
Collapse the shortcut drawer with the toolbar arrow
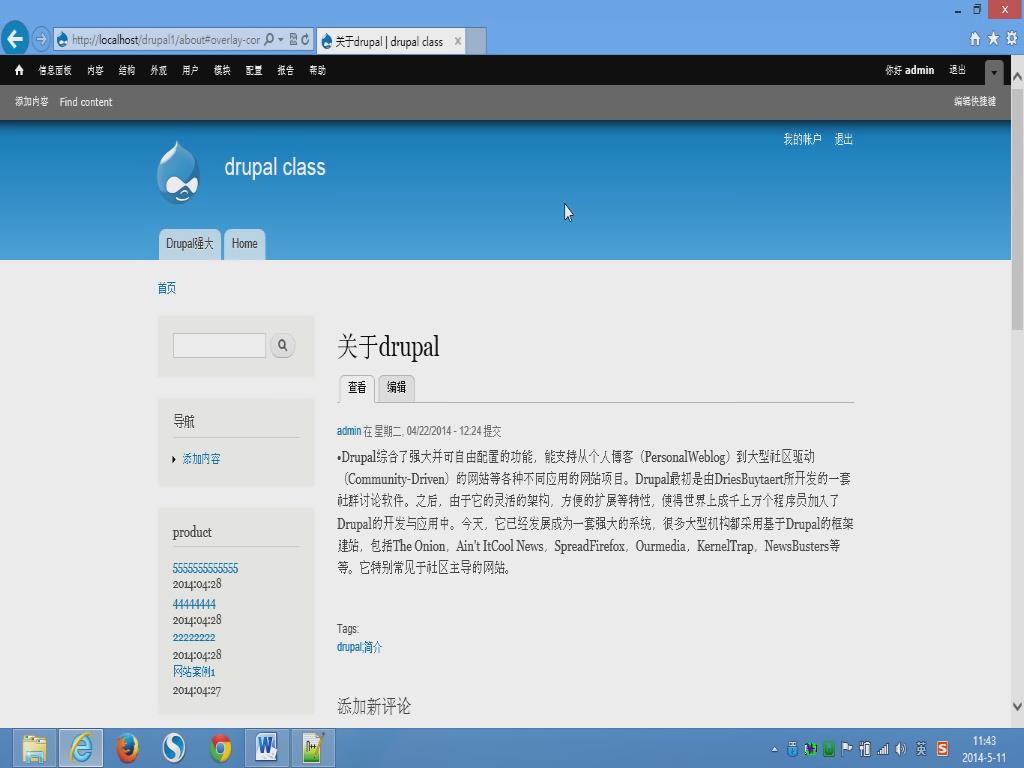[x=994, y=72]
